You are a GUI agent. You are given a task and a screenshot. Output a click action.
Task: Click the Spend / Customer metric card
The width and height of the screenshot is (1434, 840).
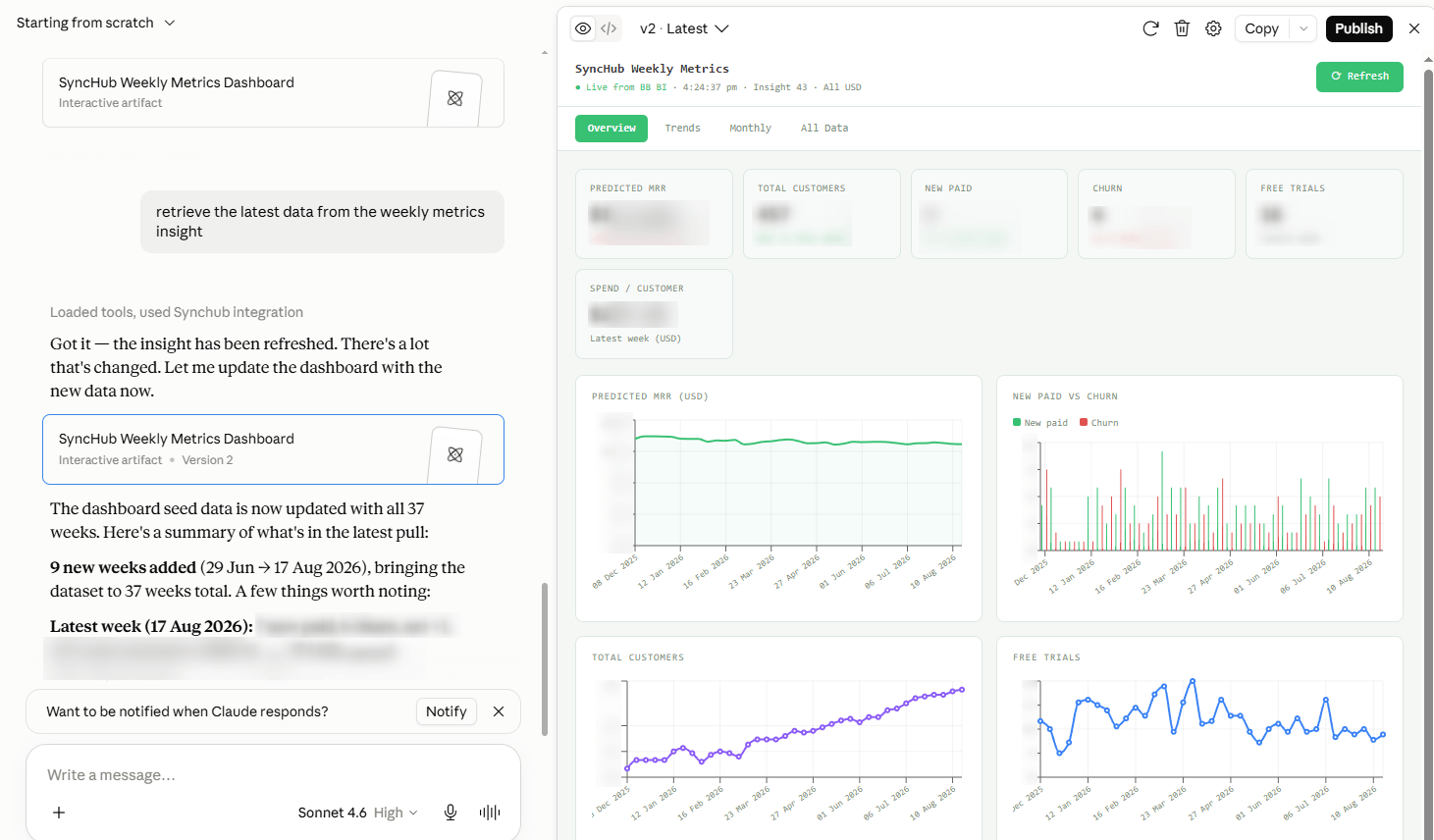tap(654, 314)
